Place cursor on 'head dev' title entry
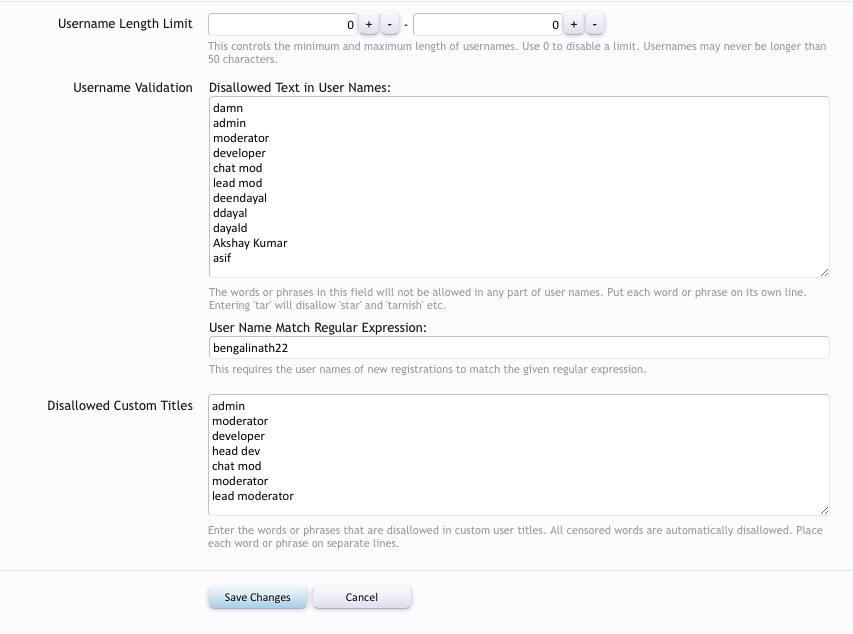The width and height of the screenshot is (853, 634). [x=236, y=451]
